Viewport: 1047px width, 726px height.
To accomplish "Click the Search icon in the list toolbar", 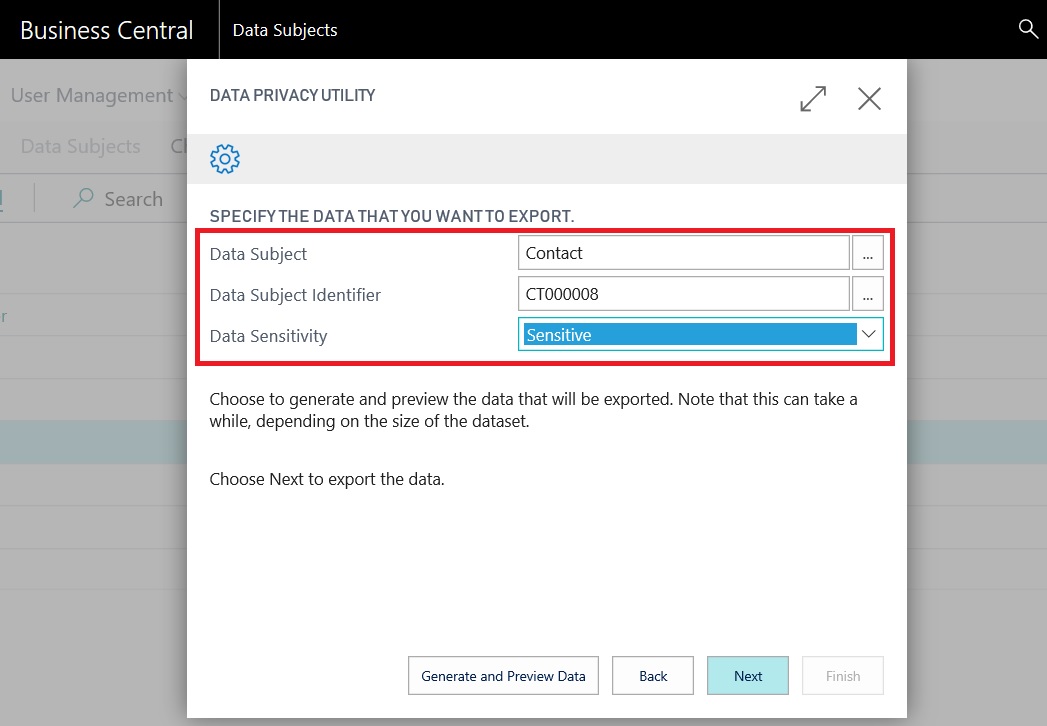I will (x=84, y=199).
